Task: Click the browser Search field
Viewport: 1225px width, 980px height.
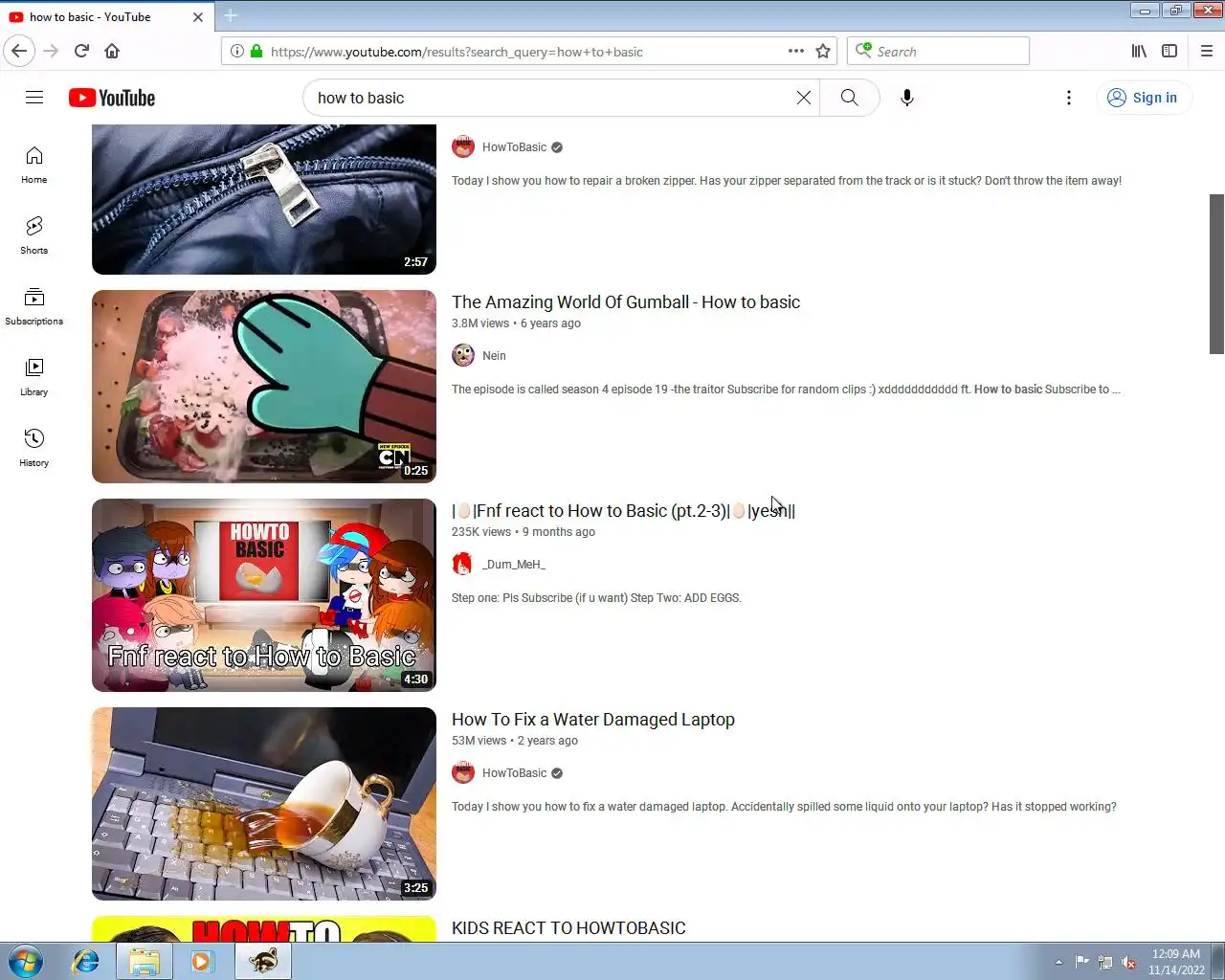Action: [938, 51]
